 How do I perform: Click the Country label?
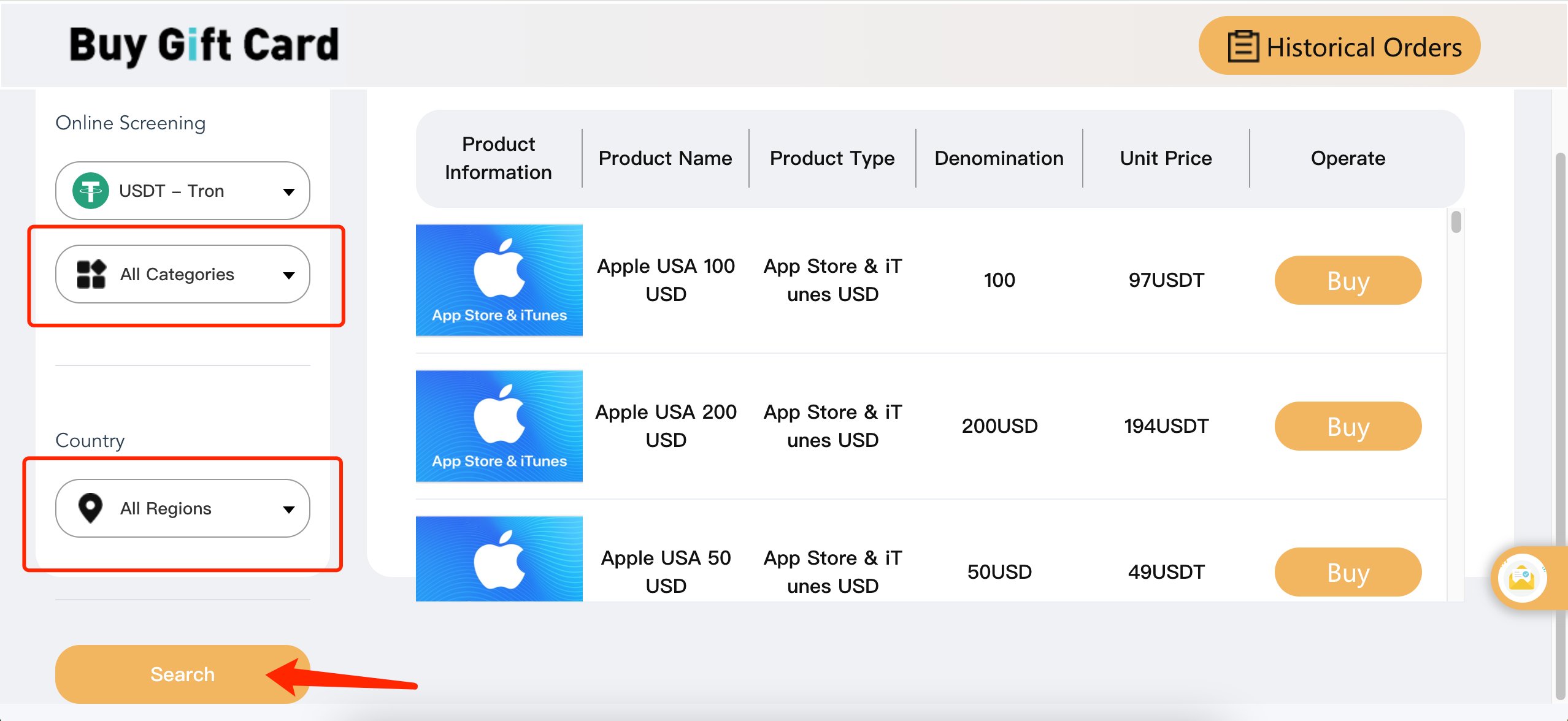click(x=90, y=440)
